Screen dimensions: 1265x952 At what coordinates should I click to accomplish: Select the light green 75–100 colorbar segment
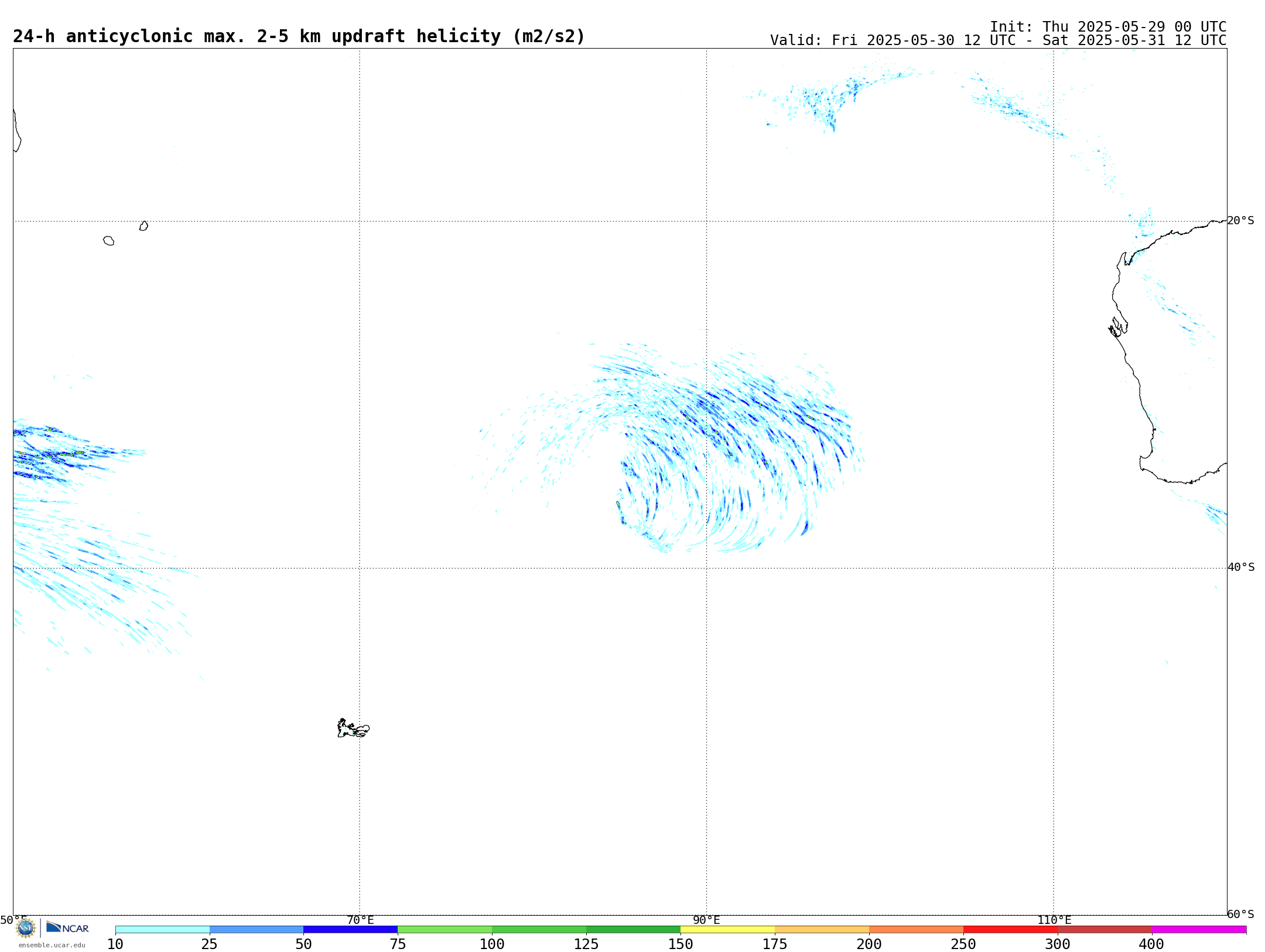click(445, 930)
